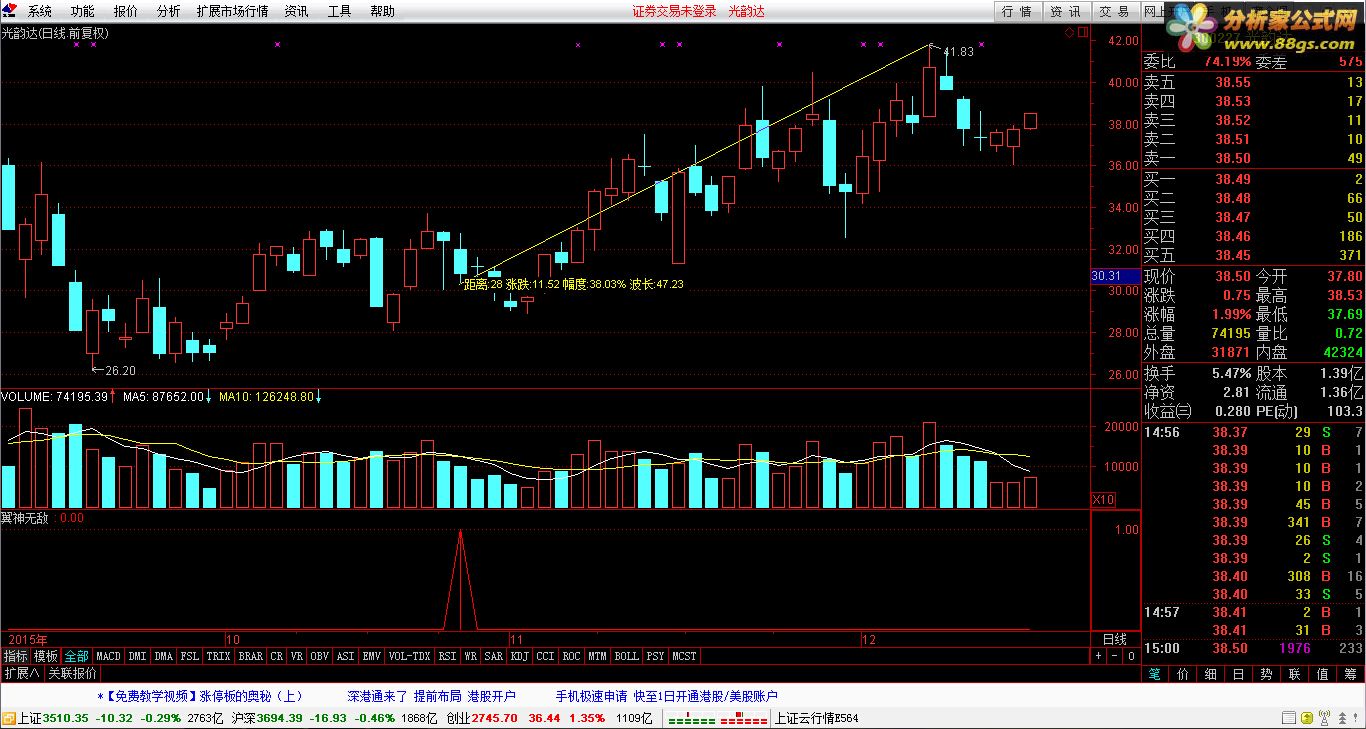Open the 关联报价 tab
Screen dimensions: 1366x729
point(72,673)
